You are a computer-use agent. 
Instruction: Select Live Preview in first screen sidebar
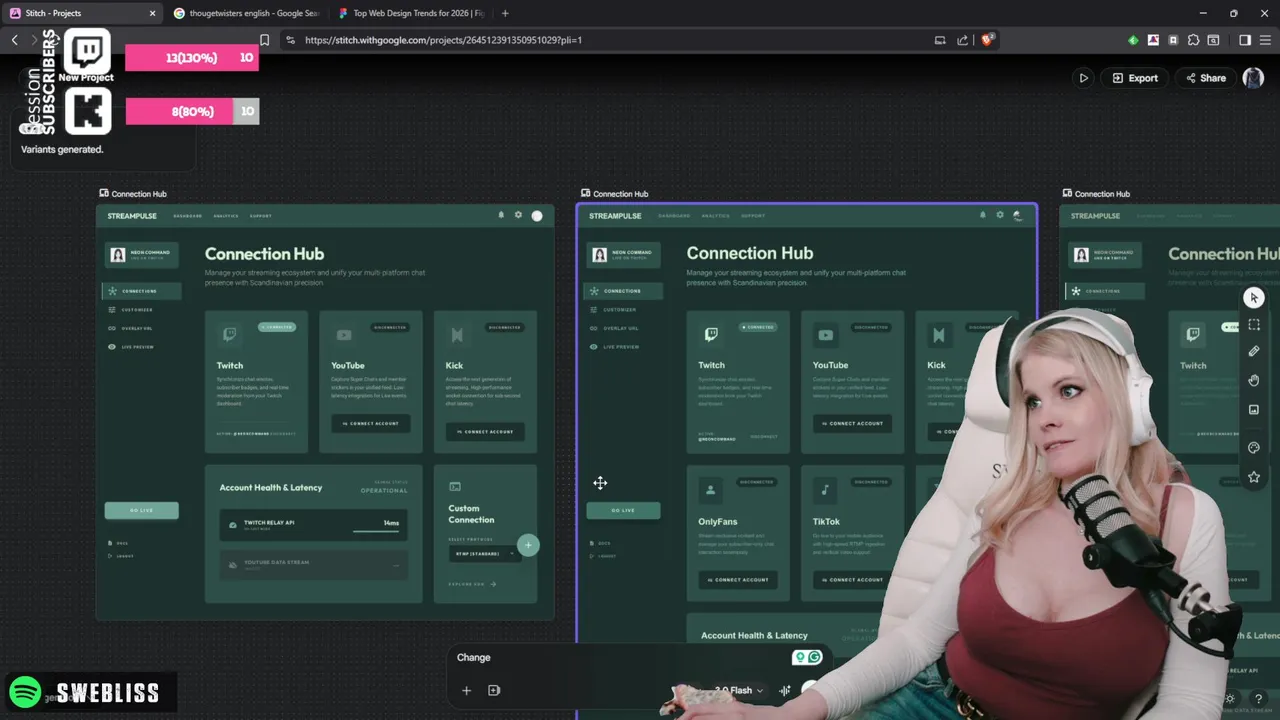point(131,347)
